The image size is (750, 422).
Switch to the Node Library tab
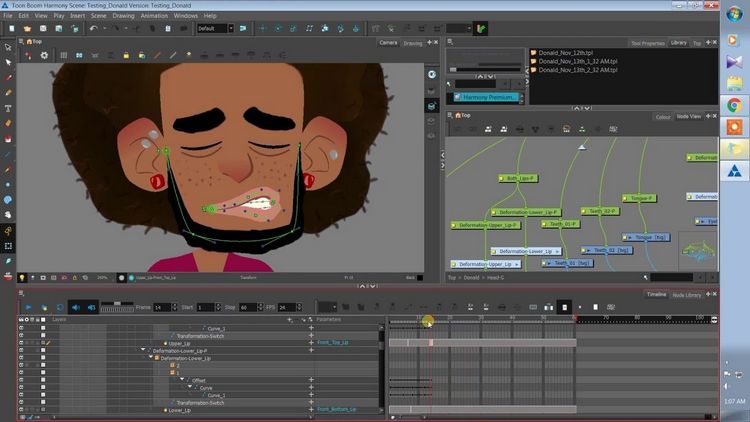point(686,295)
